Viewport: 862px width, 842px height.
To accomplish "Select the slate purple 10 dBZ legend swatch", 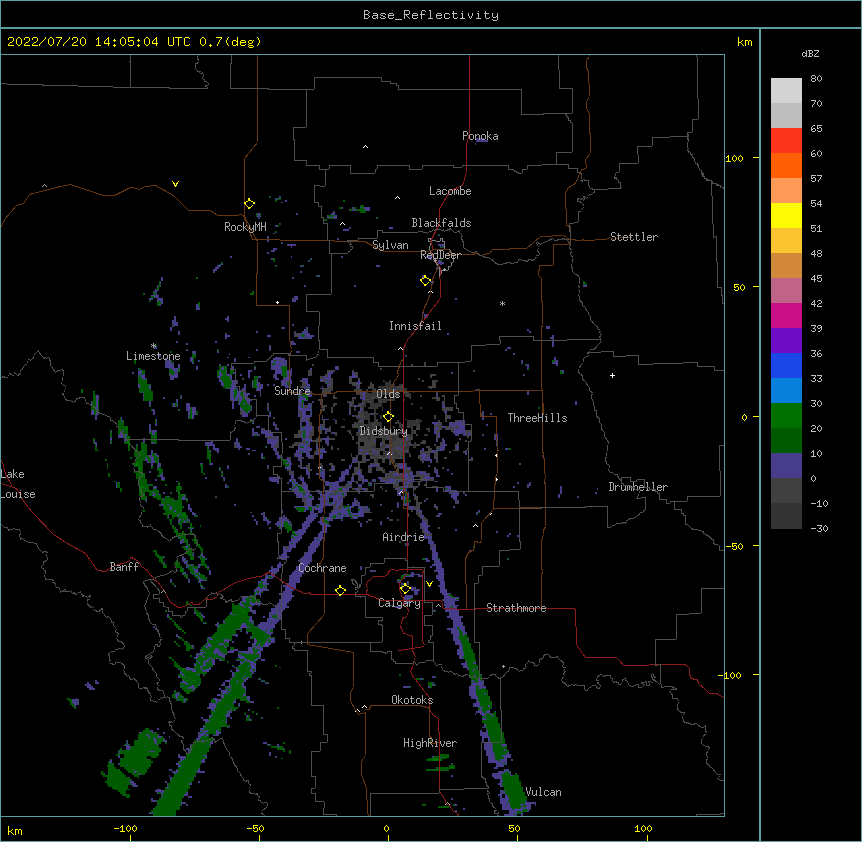I will click(x=786, y=466).
